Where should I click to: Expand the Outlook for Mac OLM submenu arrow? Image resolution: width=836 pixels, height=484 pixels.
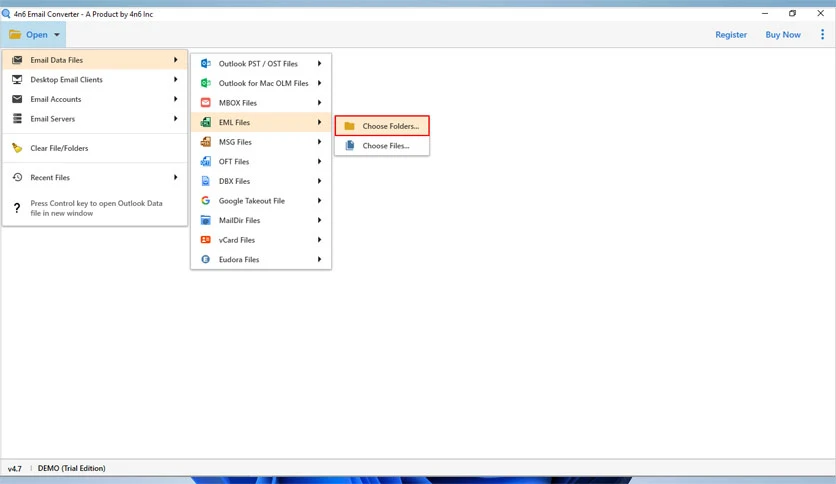pos(319,83)
